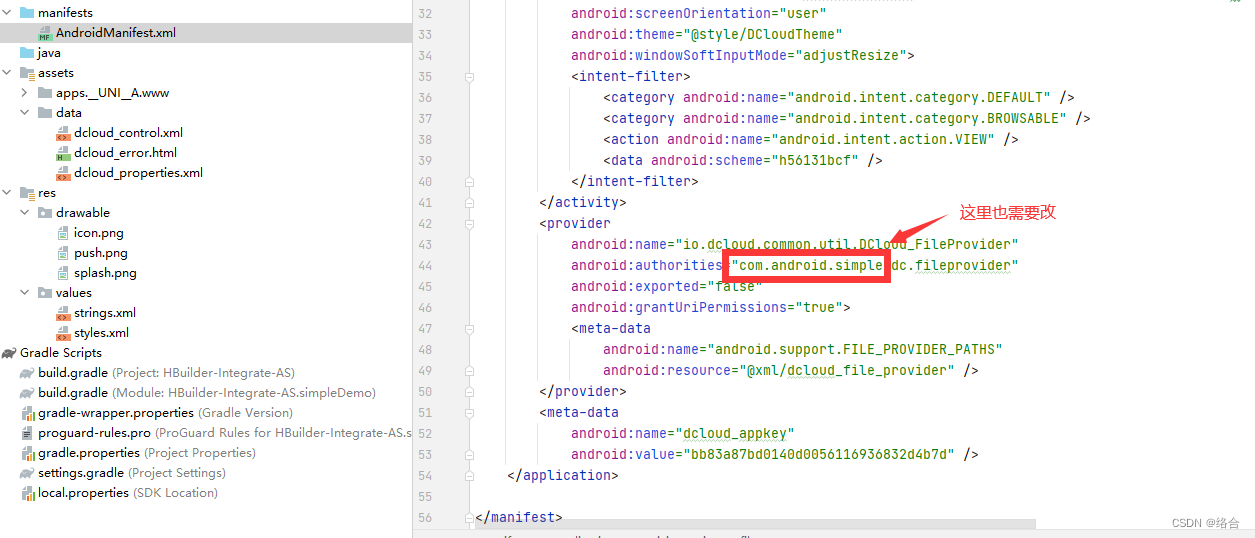
Task: Click the editor horizontal scrollbar
Action: (x=755, y=523)
